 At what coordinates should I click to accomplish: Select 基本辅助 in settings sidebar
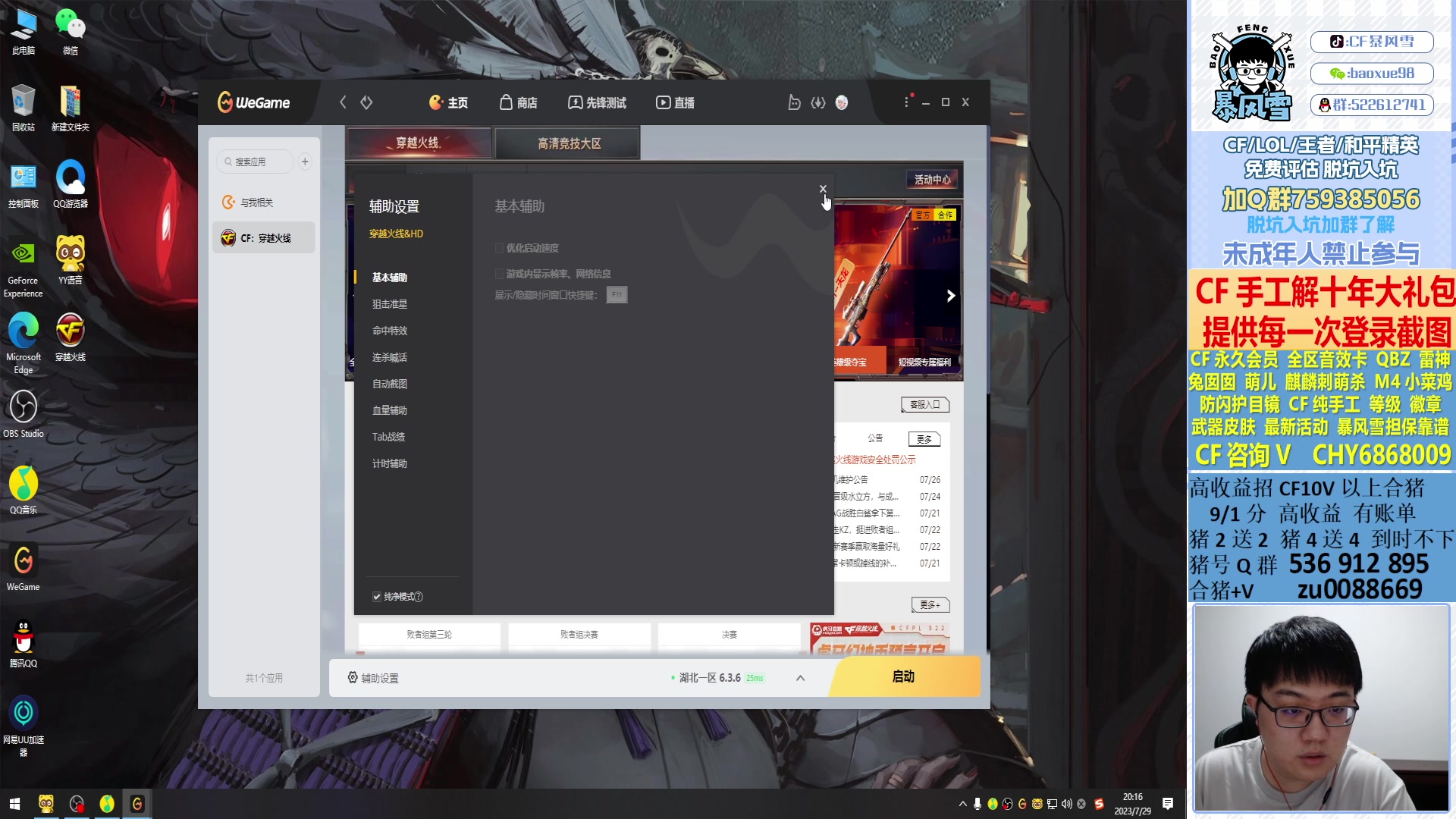point(390,278)
